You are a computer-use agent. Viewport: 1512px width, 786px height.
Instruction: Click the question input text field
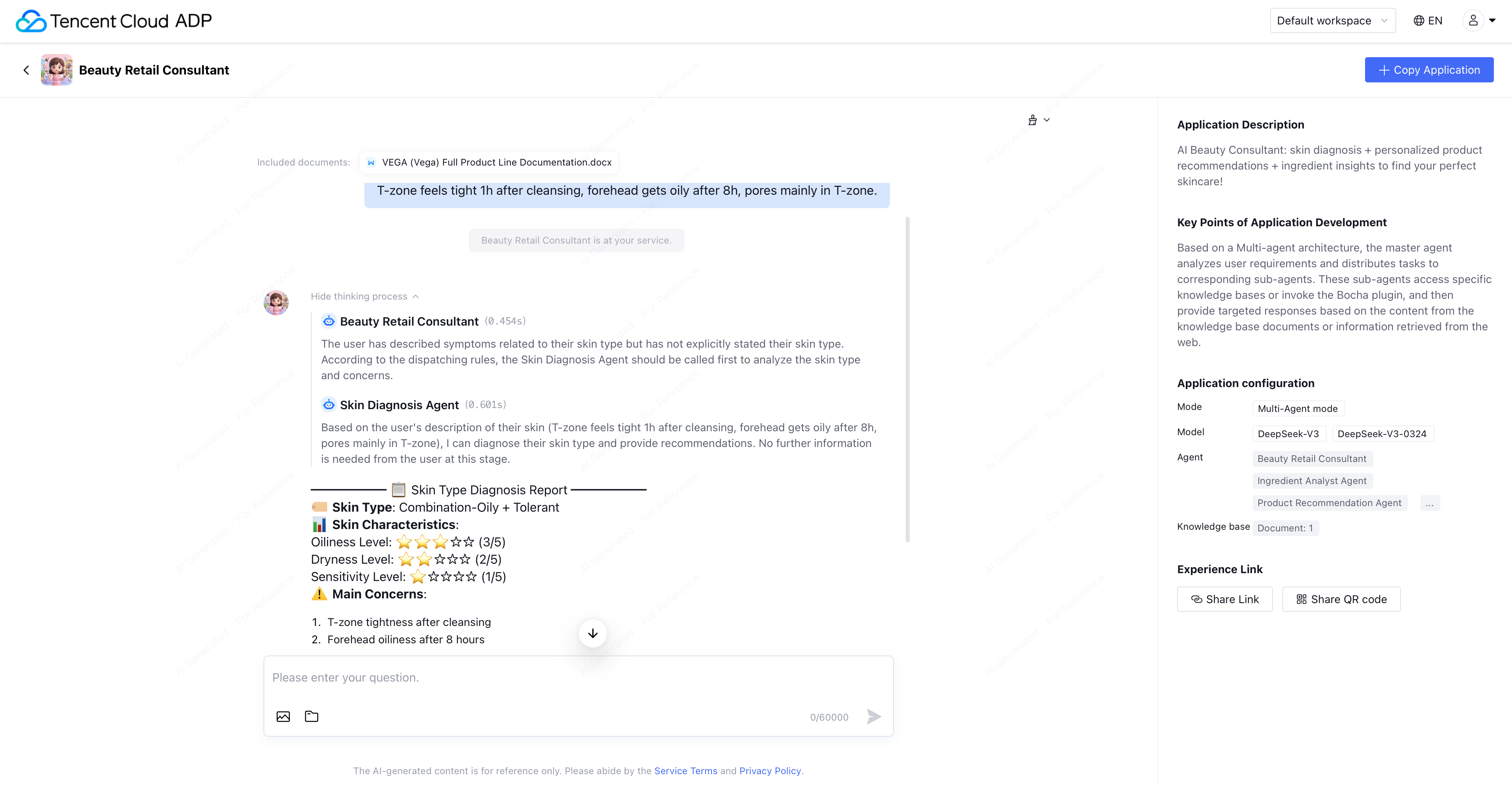(x=578, y=677)
